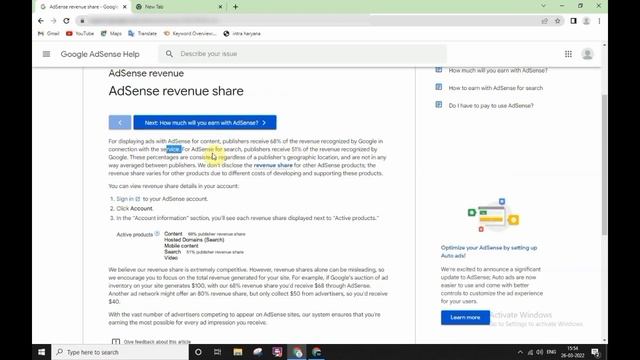This screenshot has width=640, height=360.
Task: Click the Describe your issue search field
Action: pyautogui.click(x=303, y=54)
